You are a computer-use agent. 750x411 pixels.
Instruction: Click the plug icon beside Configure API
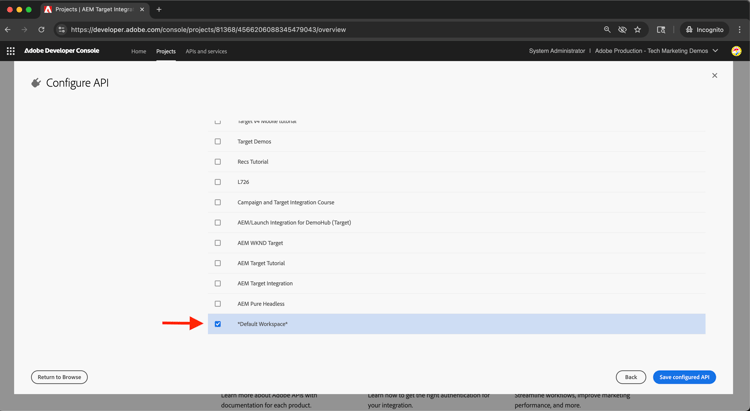click(36, 83)
